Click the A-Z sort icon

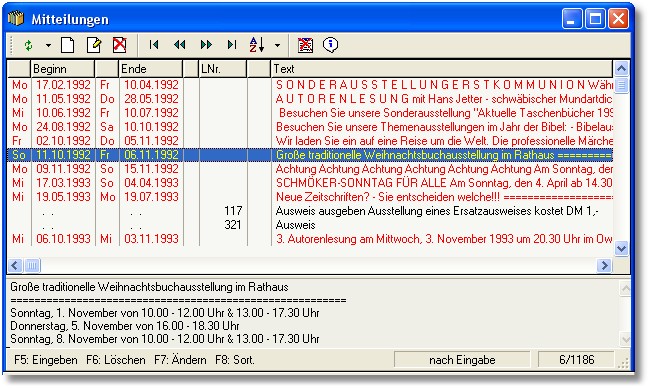(257, 45)
